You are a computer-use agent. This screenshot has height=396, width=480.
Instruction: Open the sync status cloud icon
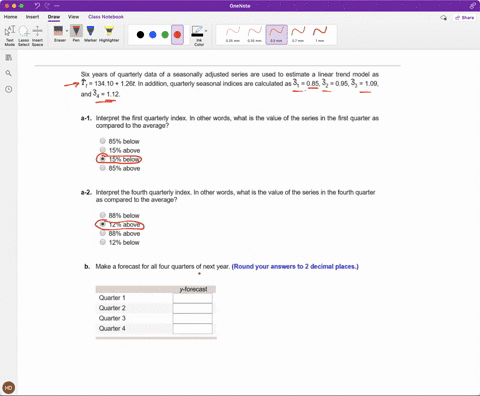[443, 18]
